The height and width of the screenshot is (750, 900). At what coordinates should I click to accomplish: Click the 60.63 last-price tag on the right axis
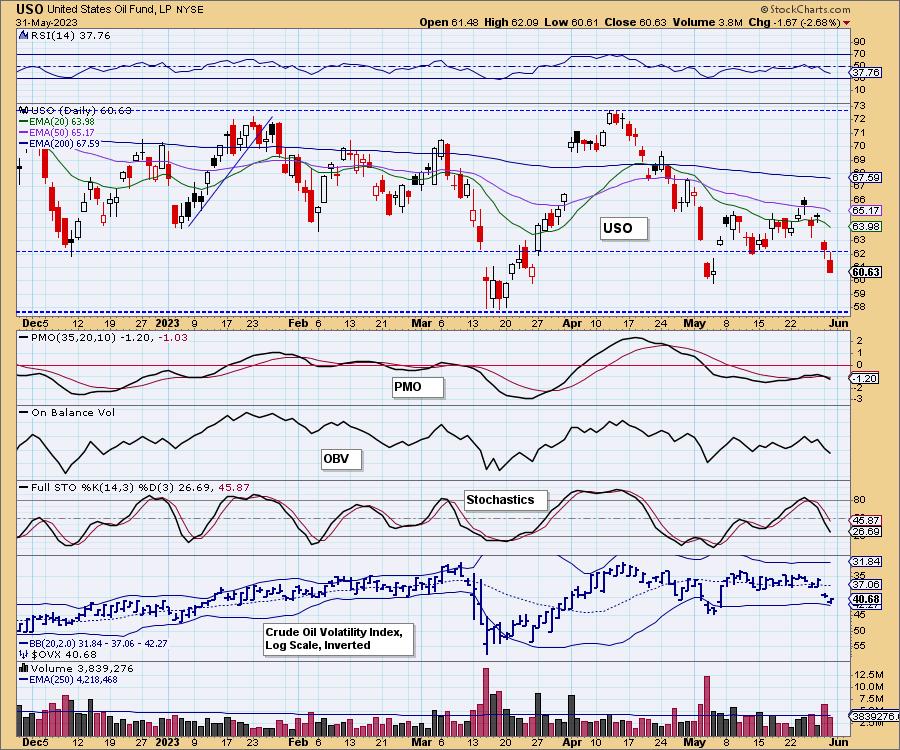(865, 272)
